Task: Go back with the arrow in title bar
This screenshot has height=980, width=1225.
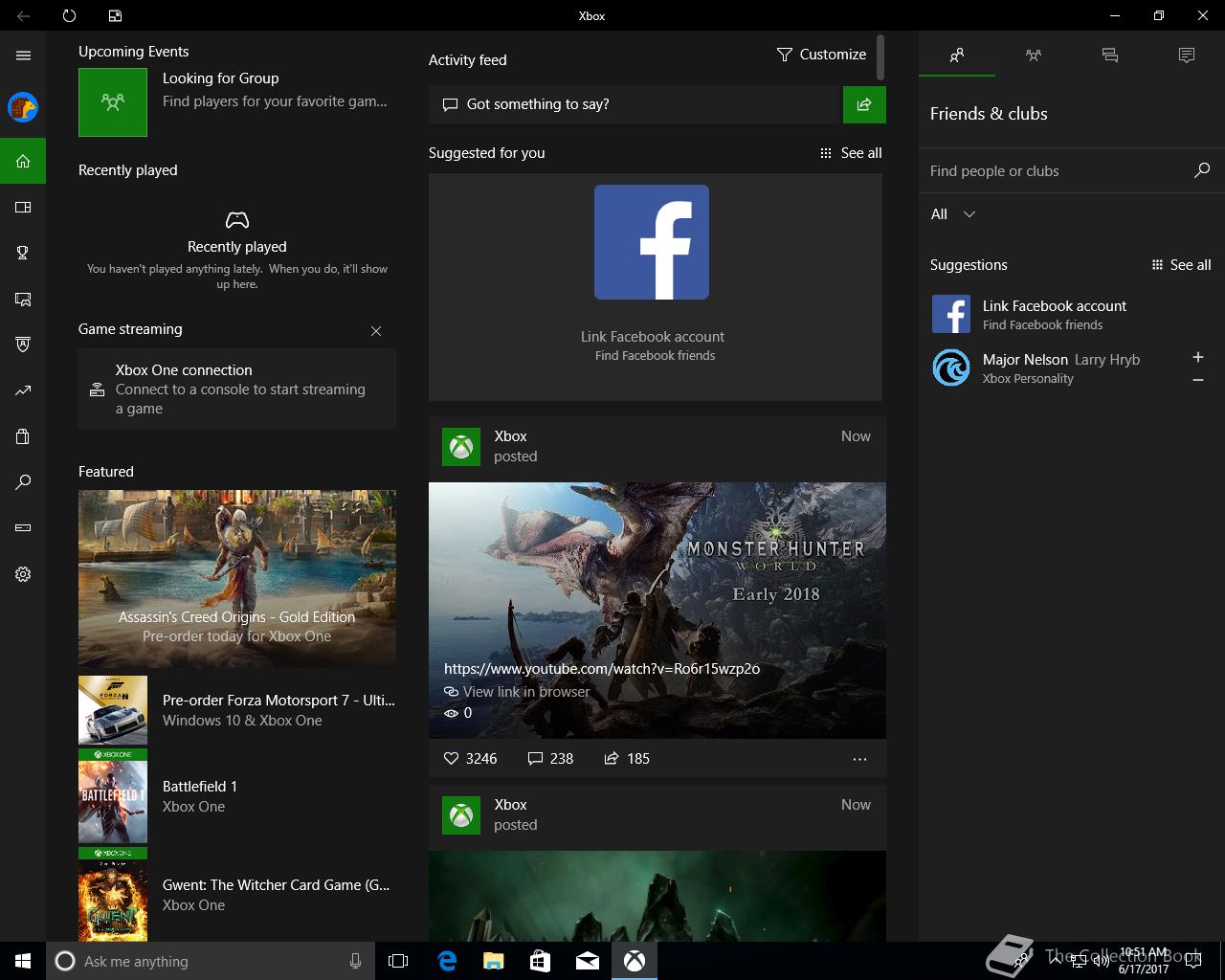Action: (23, 15)
